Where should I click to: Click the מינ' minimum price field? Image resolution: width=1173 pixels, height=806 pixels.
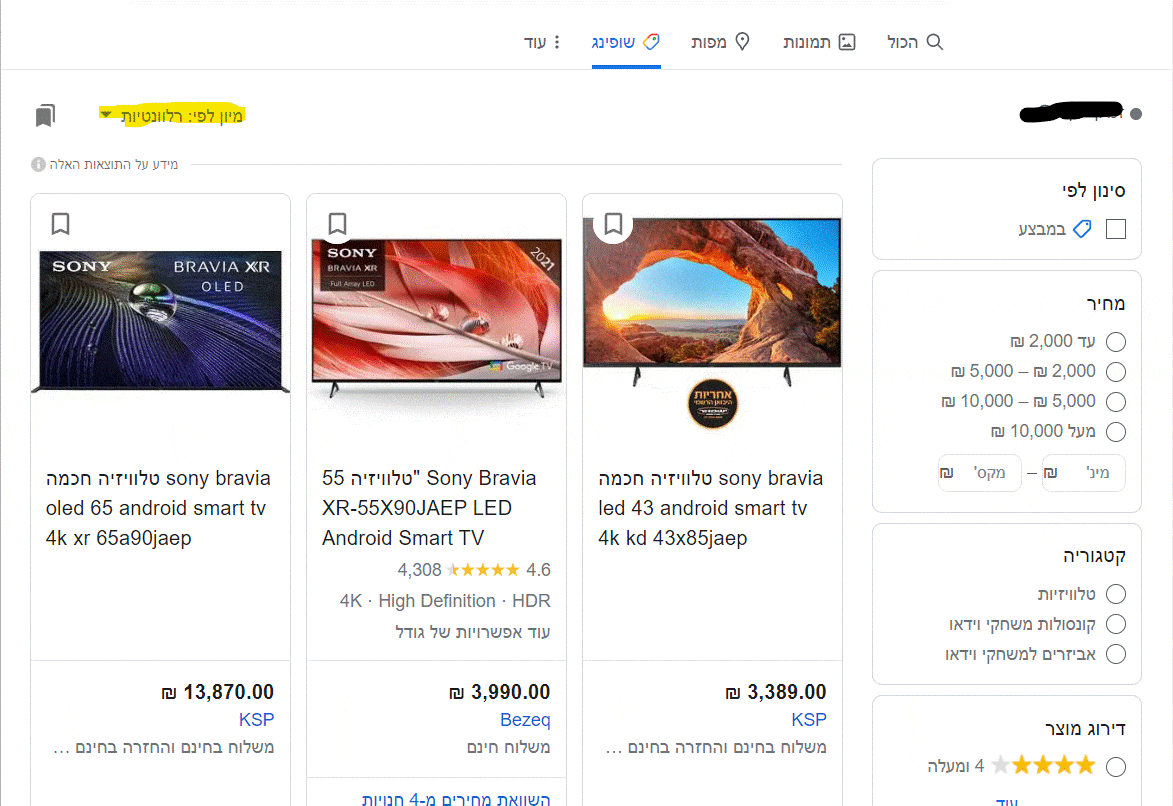tap(1083, 473)
